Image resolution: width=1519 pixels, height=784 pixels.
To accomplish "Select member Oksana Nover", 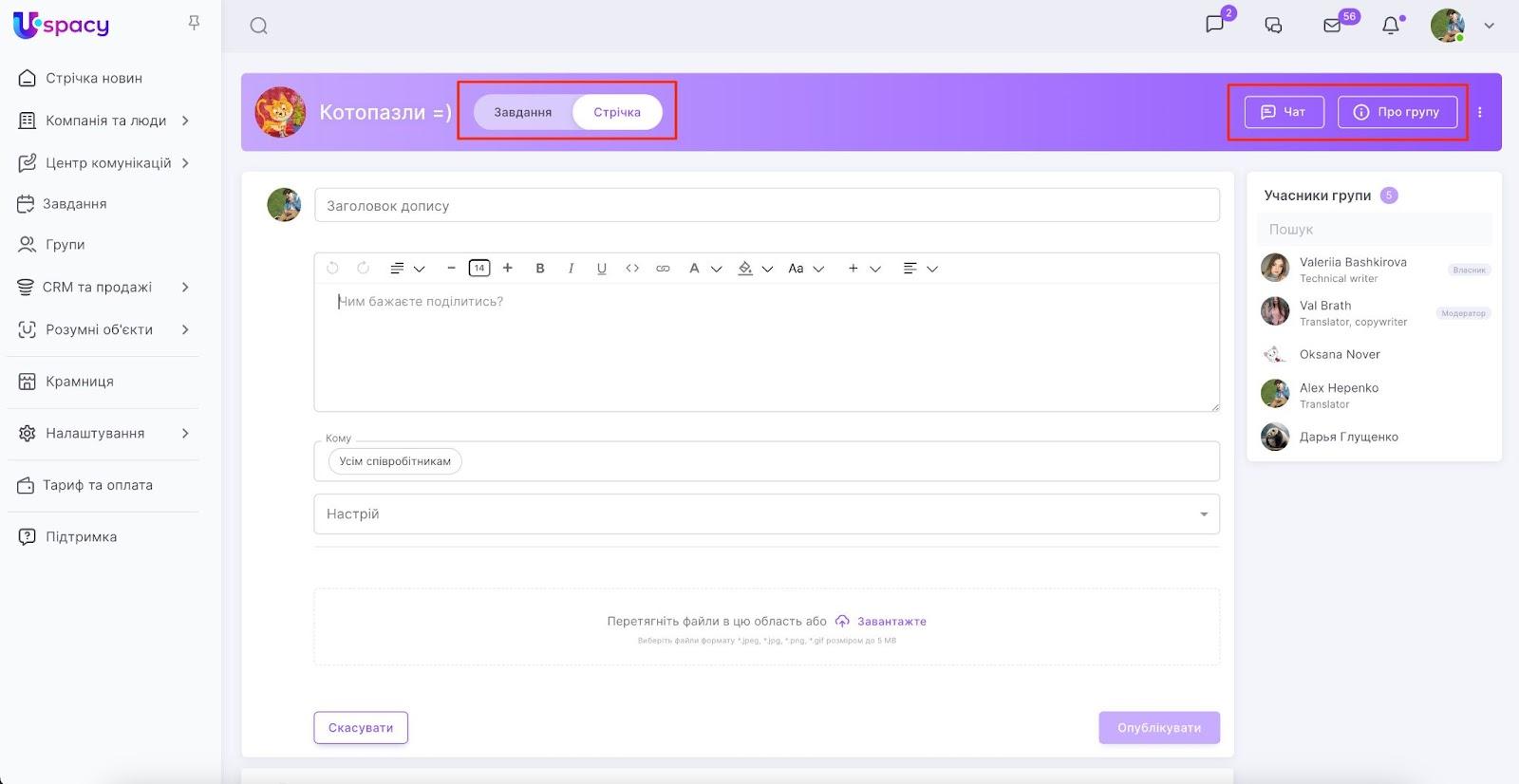I will tap(1375, 355).
